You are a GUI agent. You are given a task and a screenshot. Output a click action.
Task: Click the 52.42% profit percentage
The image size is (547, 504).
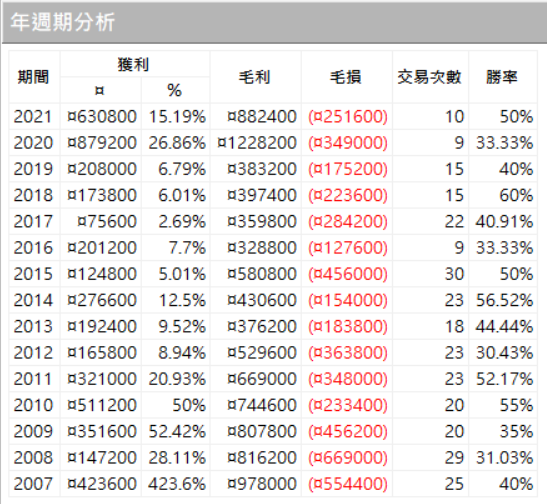[x=177, y=431]
